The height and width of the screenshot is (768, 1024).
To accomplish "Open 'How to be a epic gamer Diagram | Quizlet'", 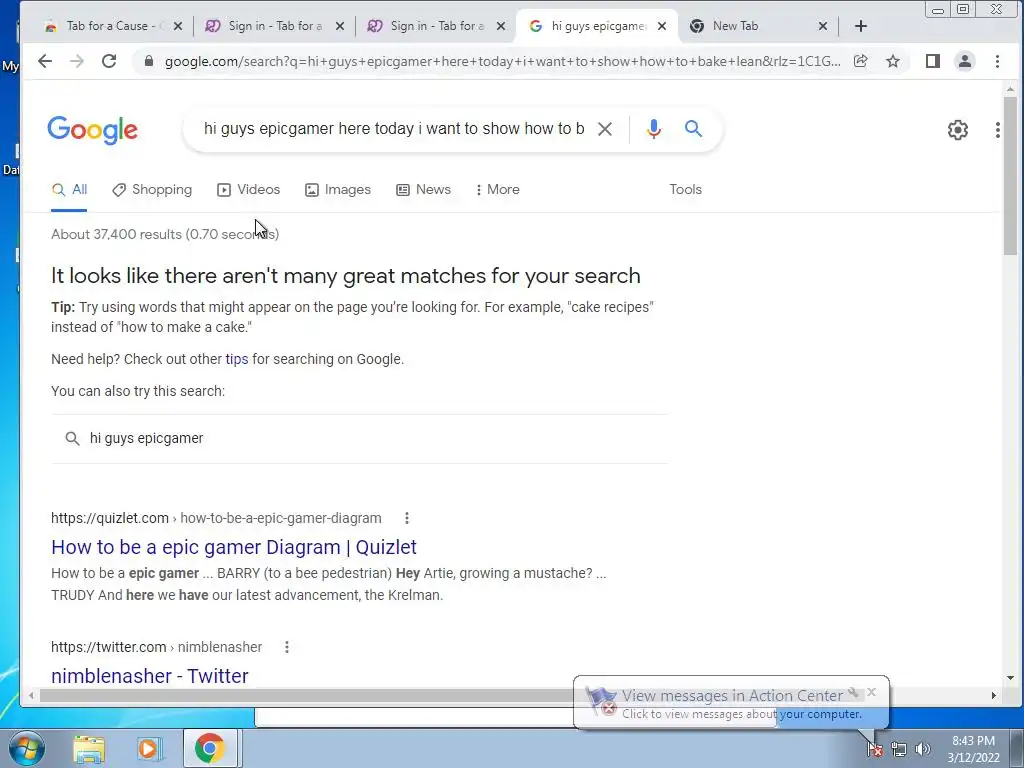I will 234,547.
